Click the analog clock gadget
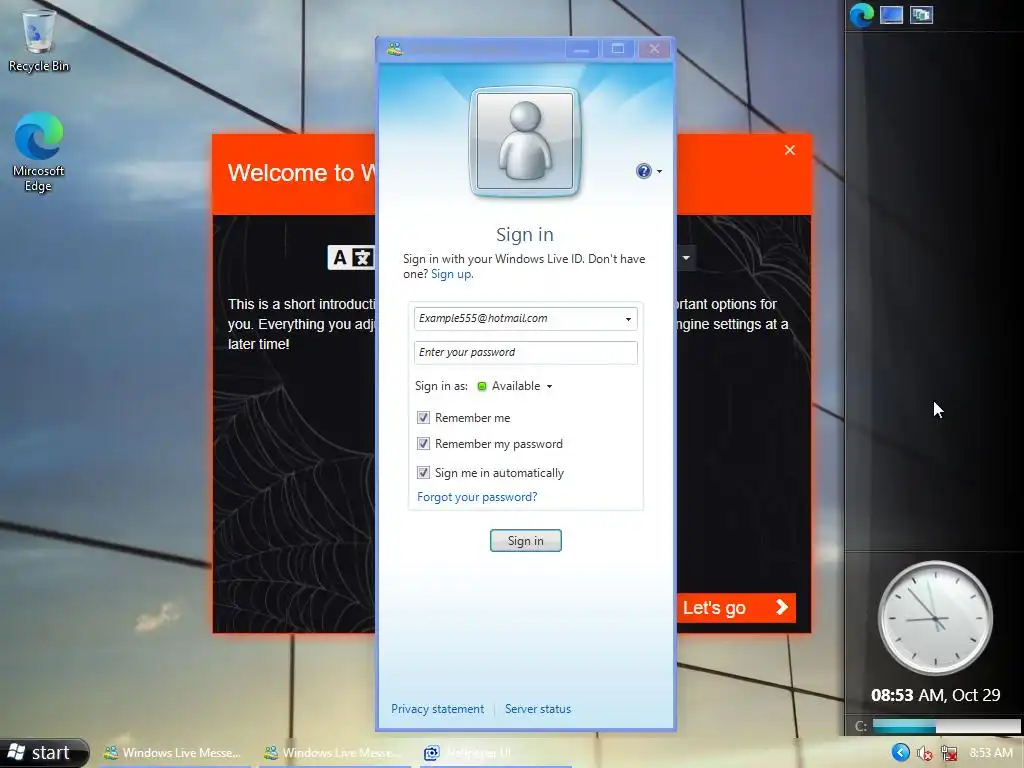The width and height of the screenshot is (1024, 768). (x=935, y=618)
